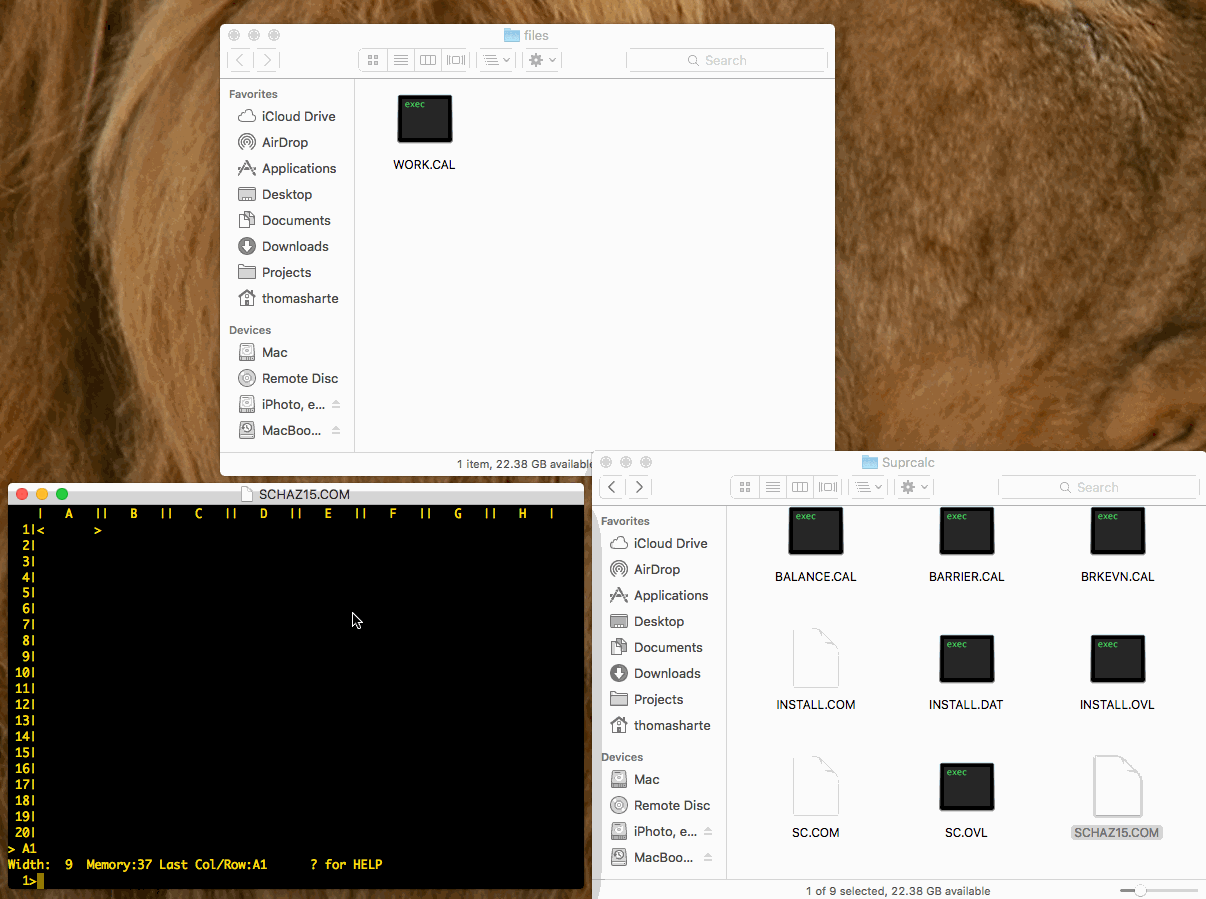This screenshot has height=899, width=1206.
Task: Select INSTALL.DAT file icon
Action: point(967,659)
